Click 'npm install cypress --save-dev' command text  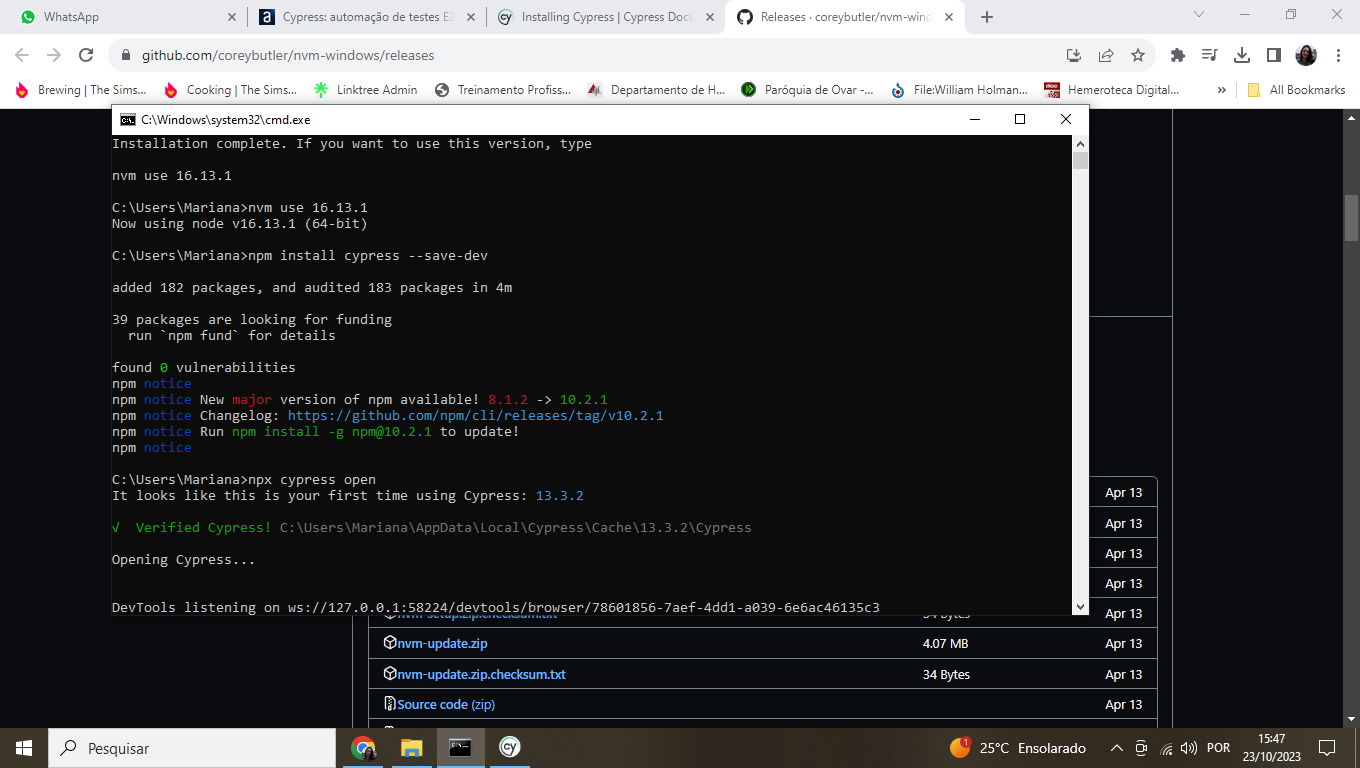pos(368,256)
